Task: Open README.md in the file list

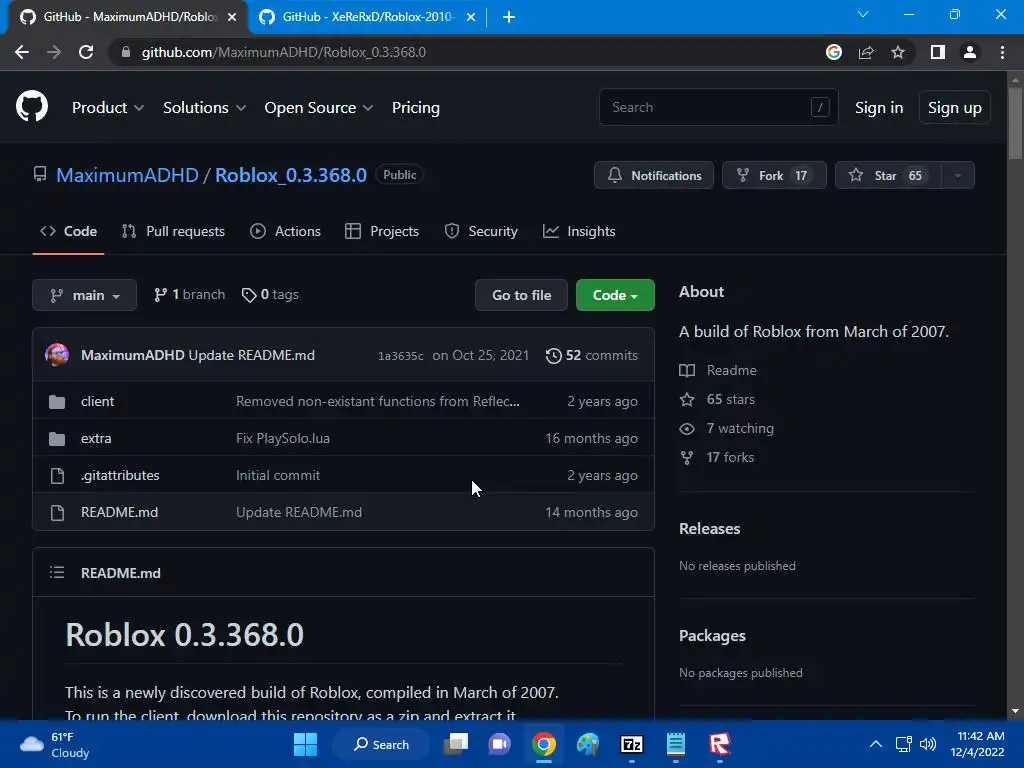Action: pyautogui.click(x=120, y=513)
